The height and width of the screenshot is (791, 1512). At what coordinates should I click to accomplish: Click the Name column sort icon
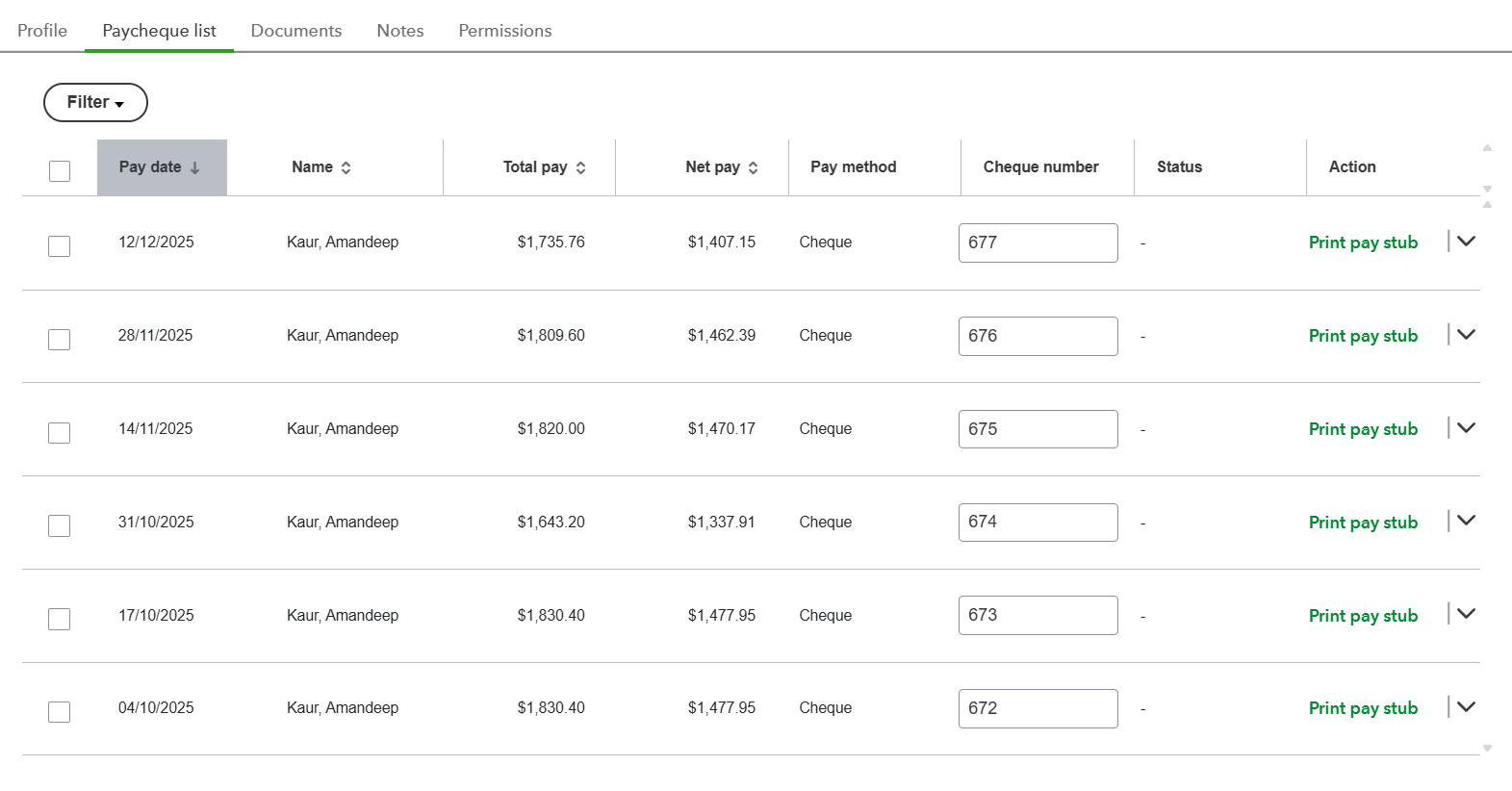[x=346, y=167]
